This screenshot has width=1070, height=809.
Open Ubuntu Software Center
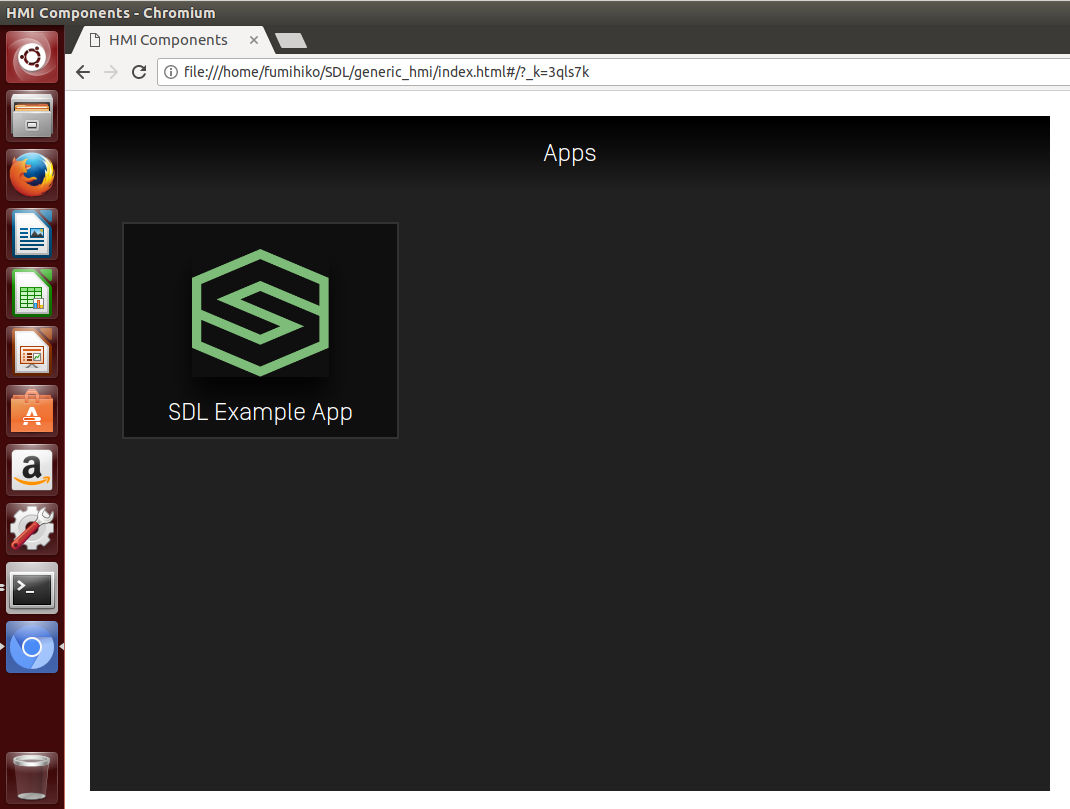[x=32, y=411]
